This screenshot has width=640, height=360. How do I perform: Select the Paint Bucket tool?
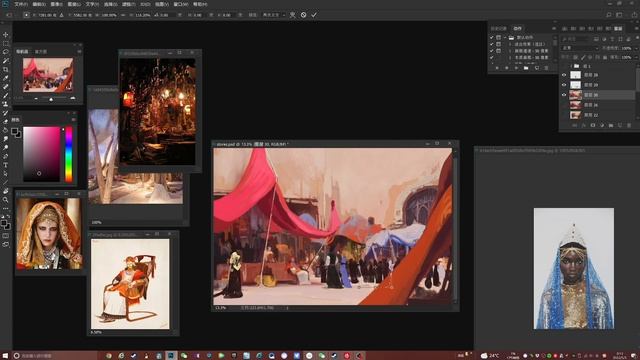[x=6, y=130]
